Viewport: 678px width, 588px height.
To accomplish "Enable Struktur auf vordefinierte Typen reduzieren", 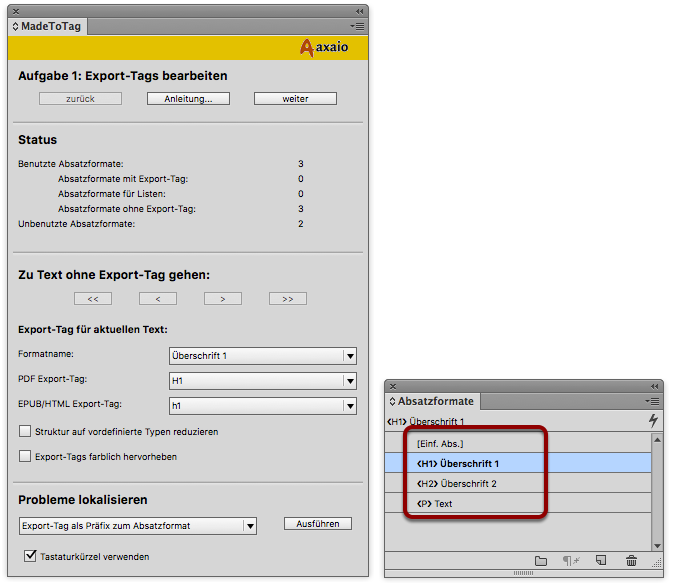I will [25, 431].
